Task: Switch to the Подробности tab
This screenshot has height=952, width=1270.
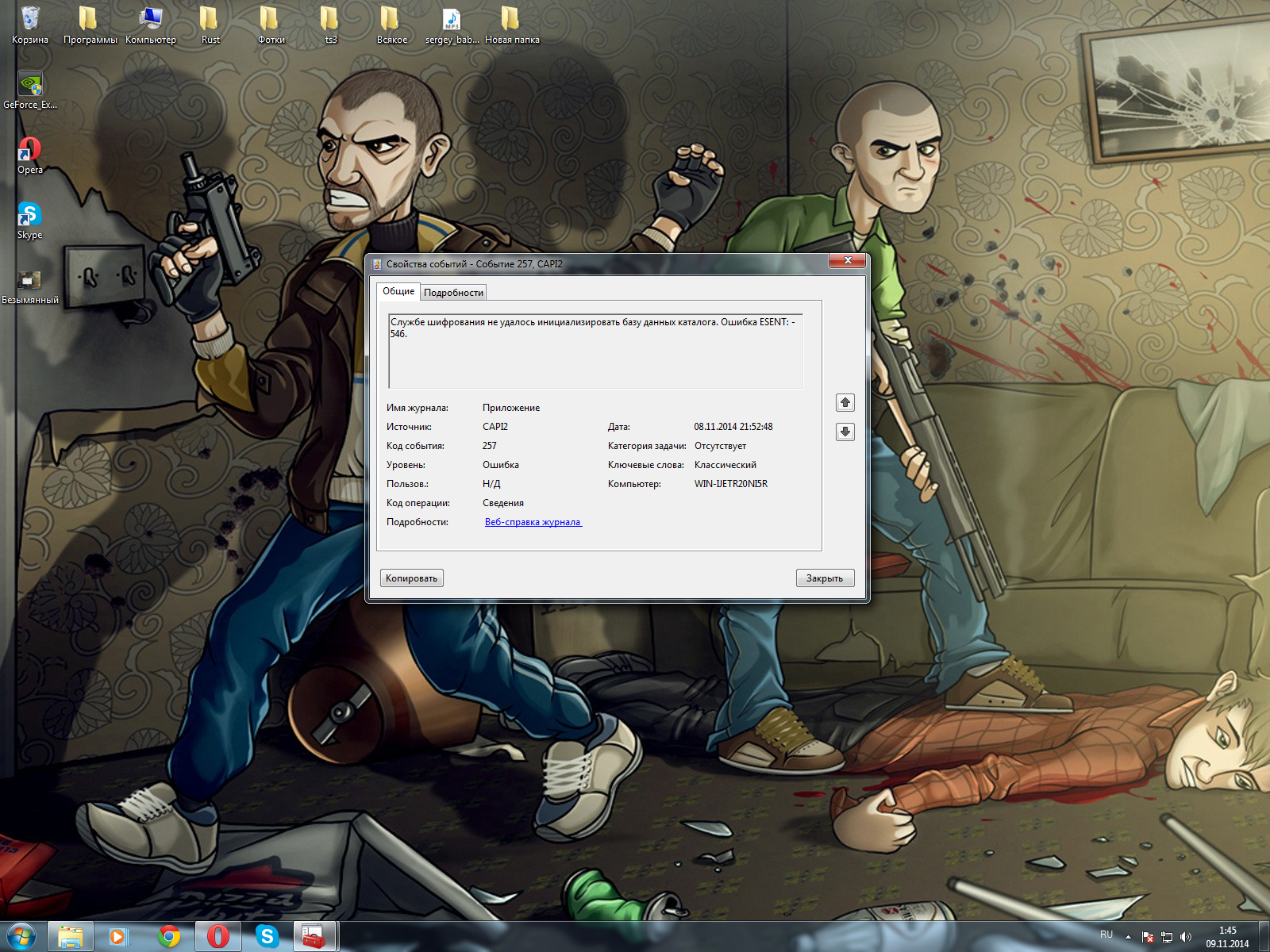Action: click(x=453, y=293)
